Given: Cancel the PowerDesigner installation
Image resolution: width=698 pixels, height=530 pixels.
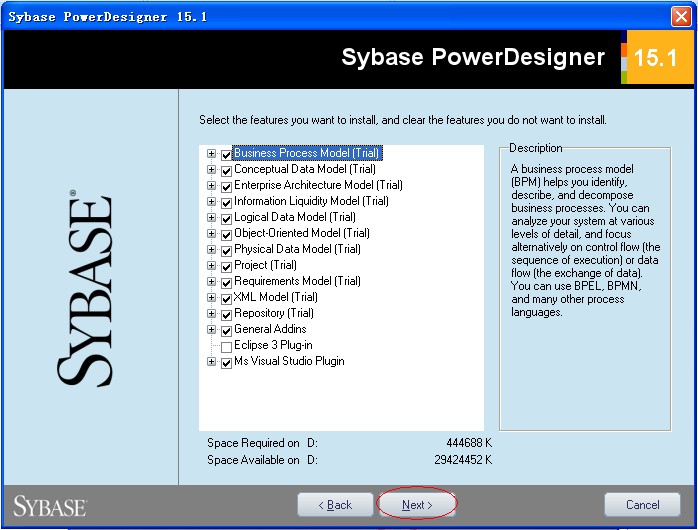Looking at the screenshot, I should point(642,505).
